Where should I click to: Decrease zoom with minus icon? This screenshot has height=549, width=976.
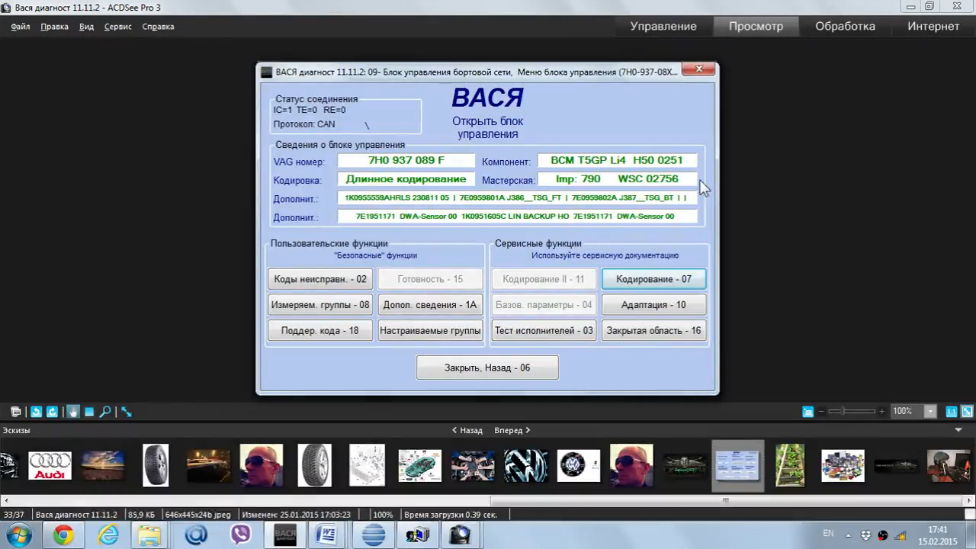pyautogui.click(x=821, y=411)
